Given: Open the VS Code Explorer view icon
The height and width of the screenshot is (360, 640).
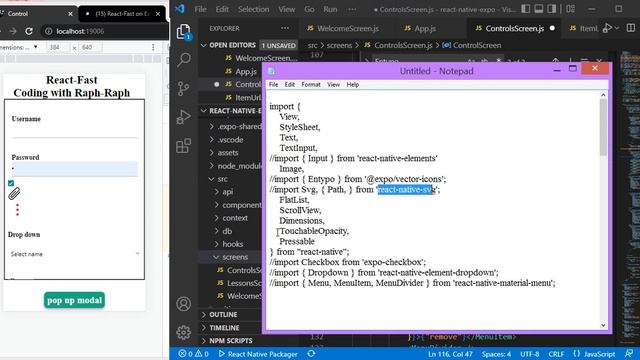Looking at the screenshot, I should 184,32.
